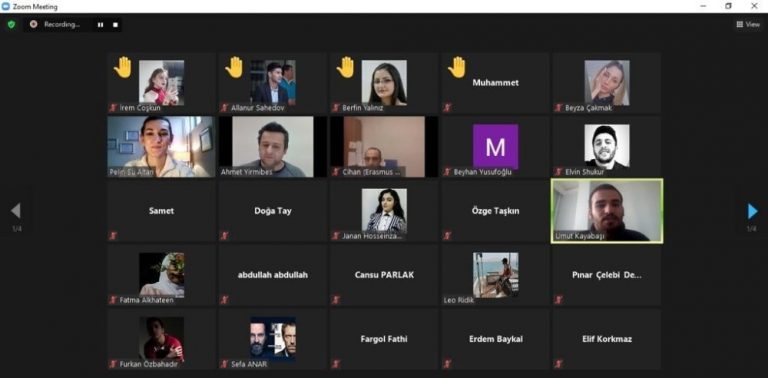The width and height of the screenshot is (768, 378).
Task: Select Umut Kayabaşı's highlighted video tile
Action: (x=607, y=211)
